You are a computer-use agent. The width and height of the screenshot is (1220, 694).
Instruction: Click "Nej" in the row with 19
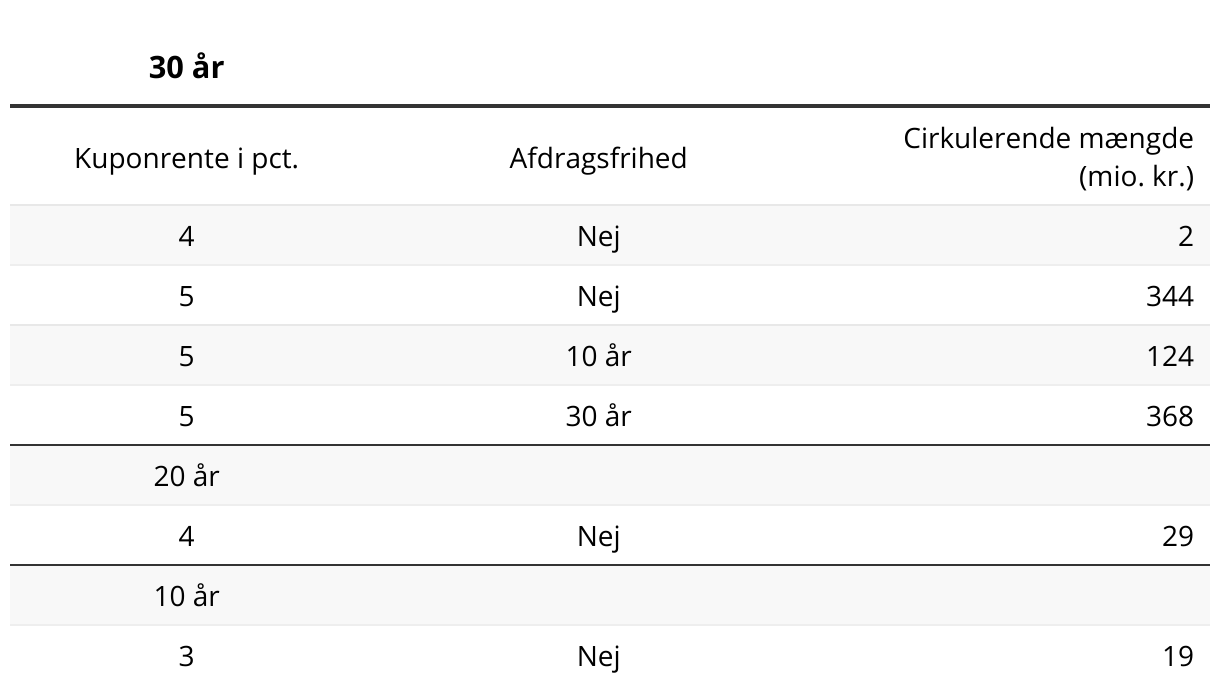click(x=598, y=656)
